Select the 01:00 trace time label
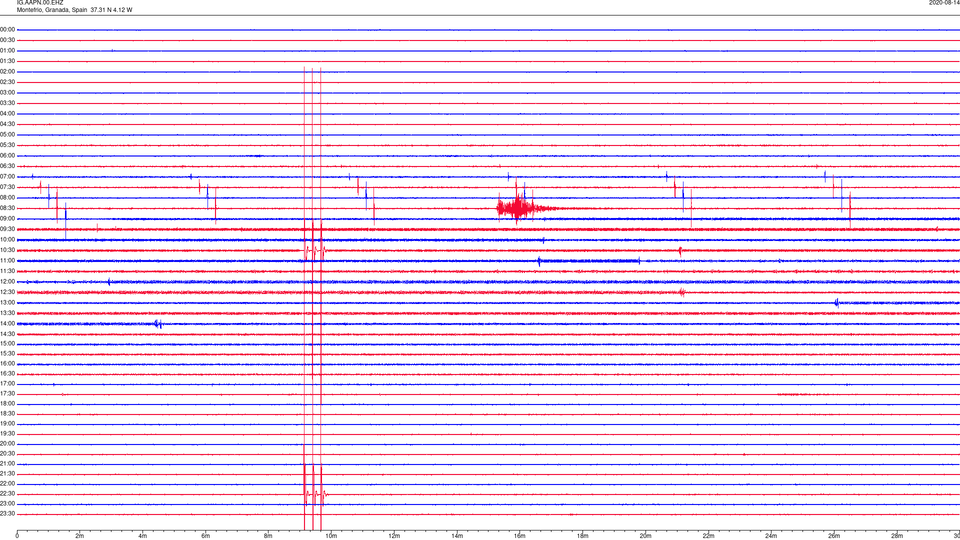The height and width of the screenshot is (540, 960). (x=8, y=51)
